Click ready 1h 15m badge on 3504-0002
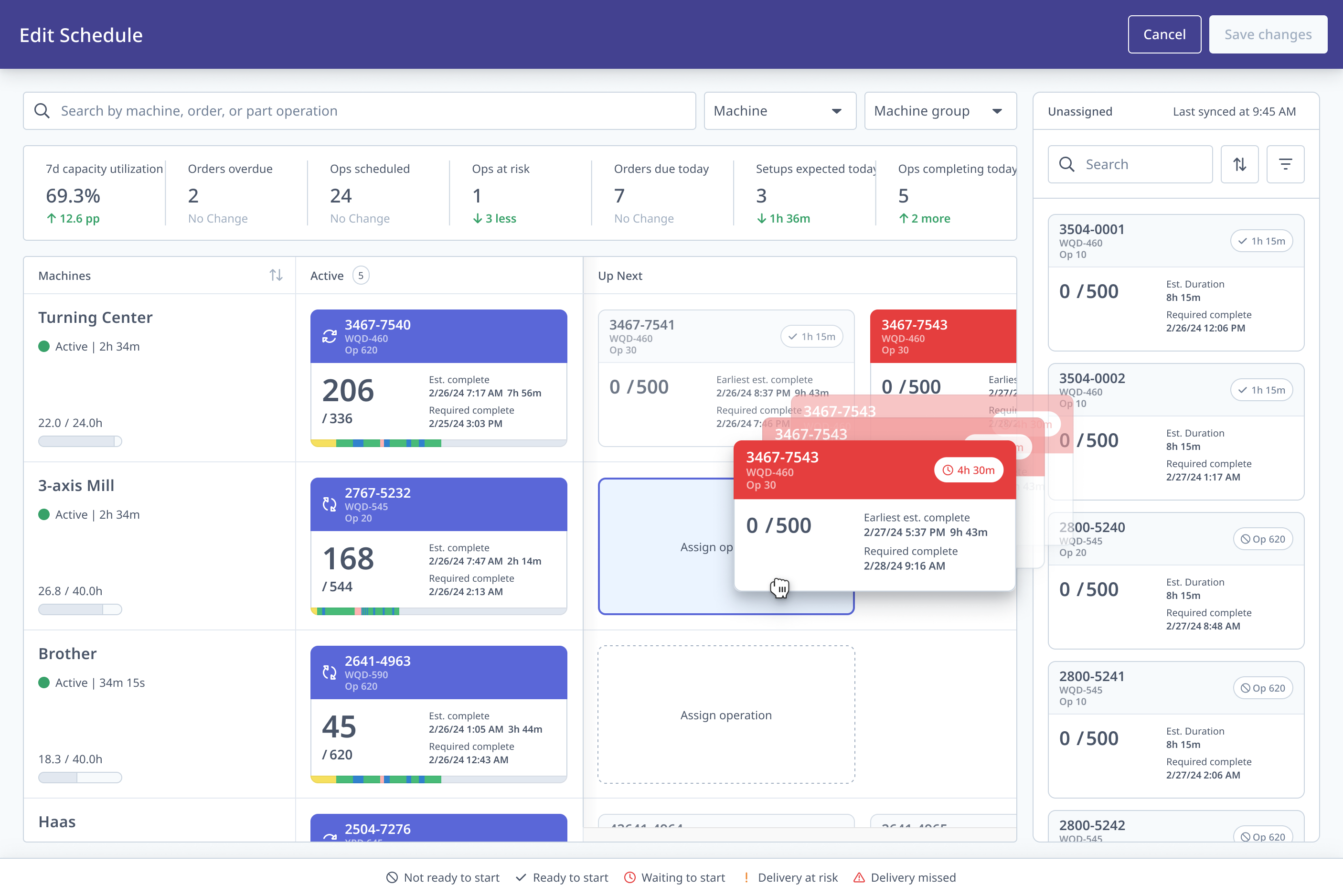The height and width of the screenshot is (896, 1343). click(1261, 390)
